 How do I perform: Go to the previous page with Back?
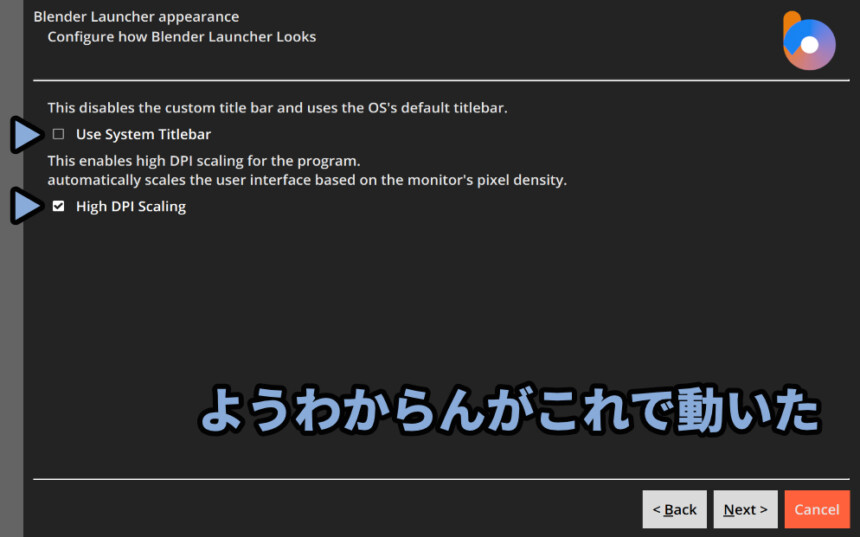[x=675, y=510]
